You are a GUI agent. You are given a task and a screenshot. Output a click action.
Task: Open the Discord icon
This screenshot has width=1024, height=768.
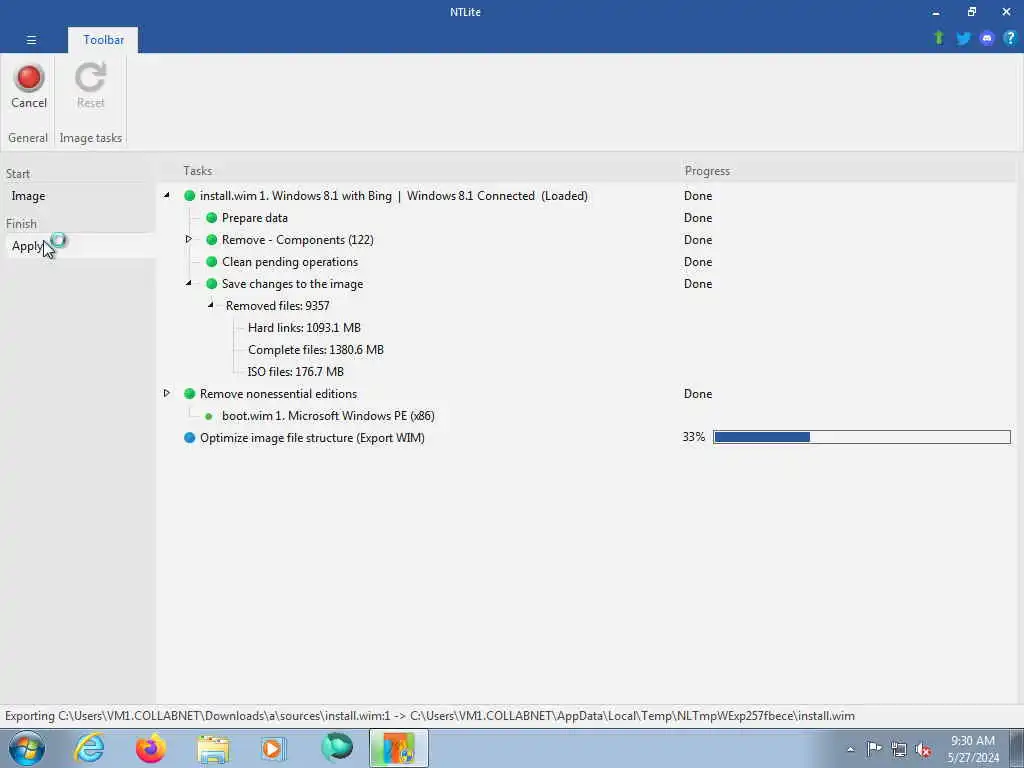coord(987,39)
